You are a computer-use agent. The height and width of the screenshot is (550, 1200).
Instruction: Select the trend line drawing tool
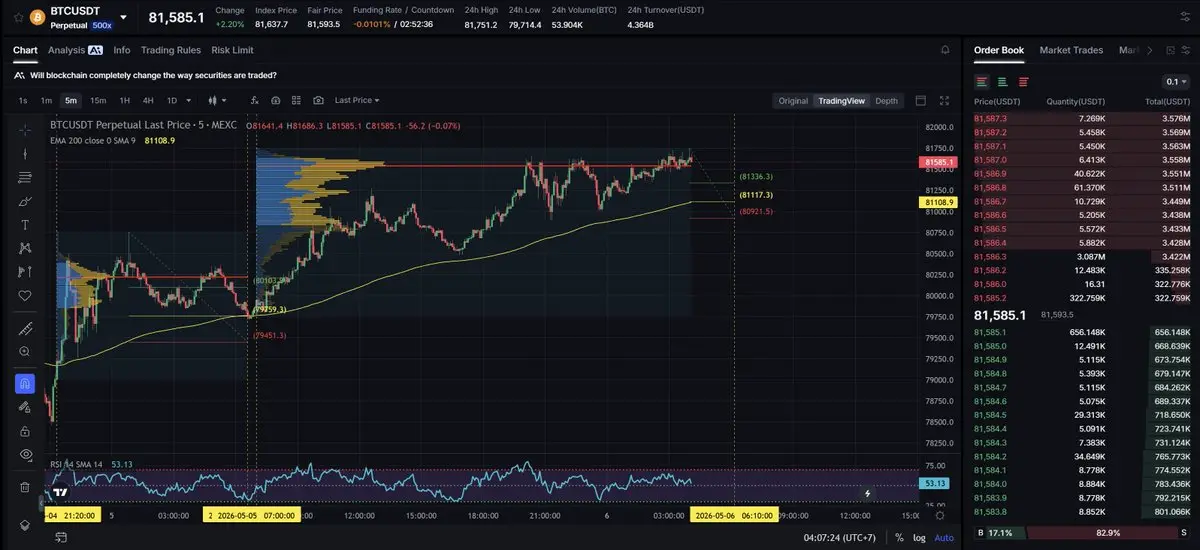click(x=25, y=154)
